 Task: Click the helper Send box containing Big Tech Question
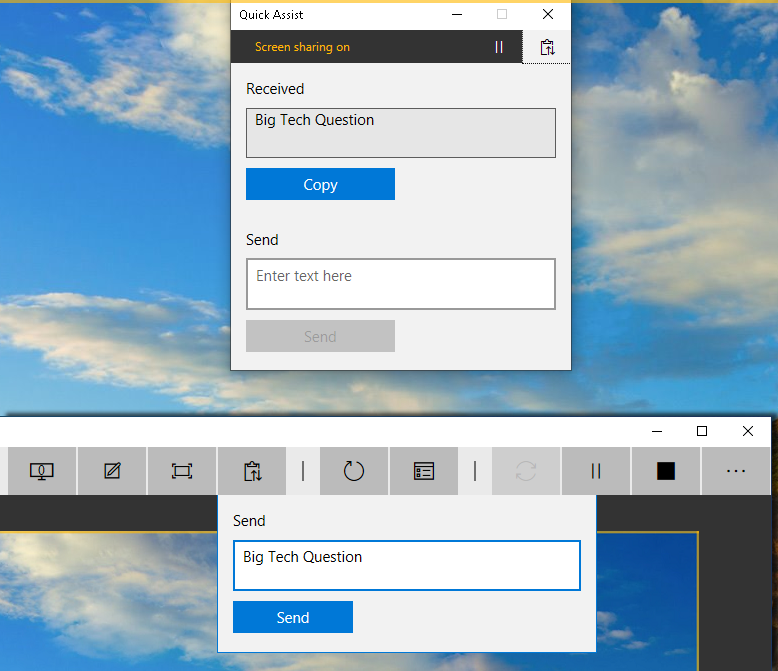pos(407,565)
